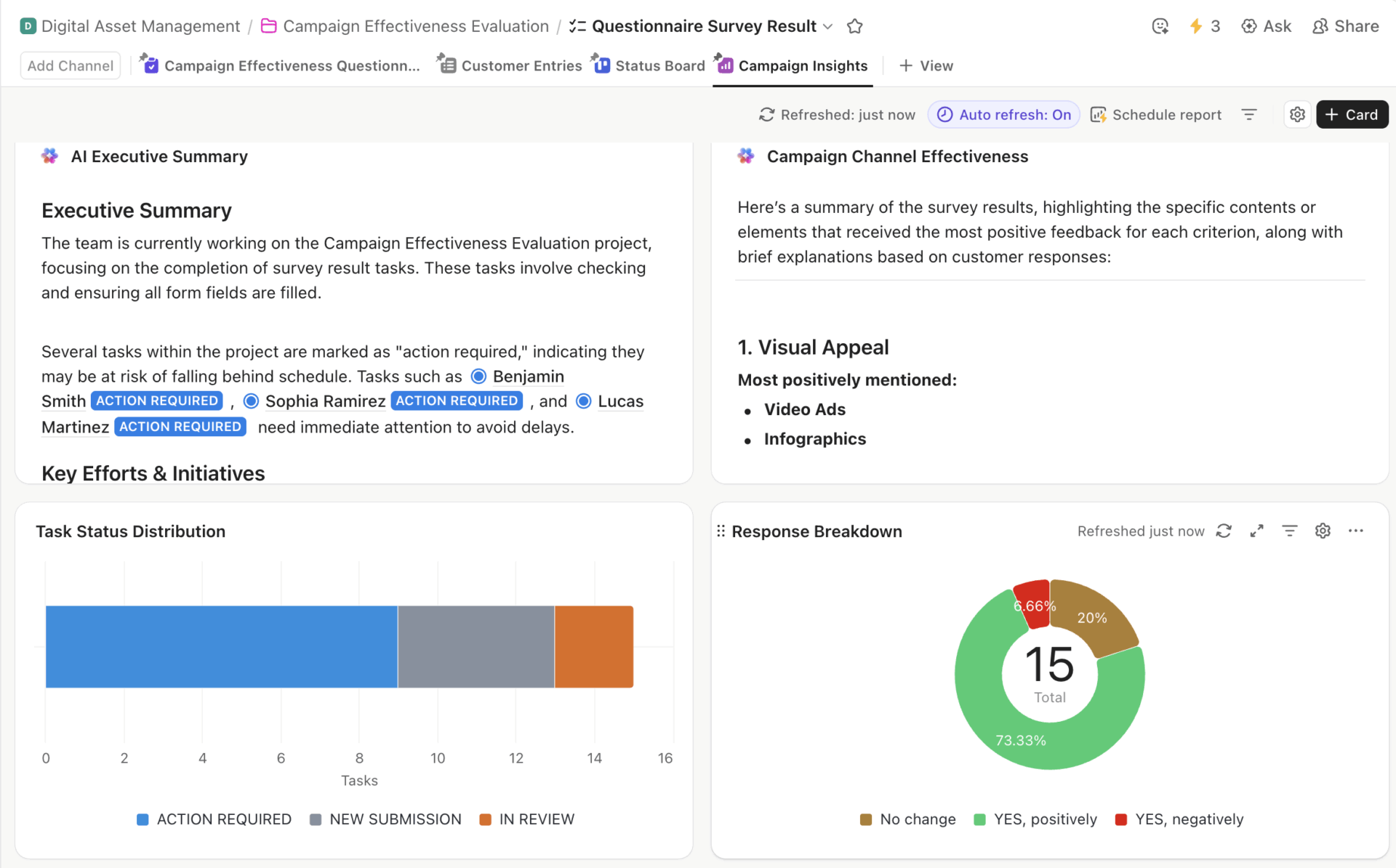Refresh the dashboard data

pyautogui.click(x=767, y=114)
